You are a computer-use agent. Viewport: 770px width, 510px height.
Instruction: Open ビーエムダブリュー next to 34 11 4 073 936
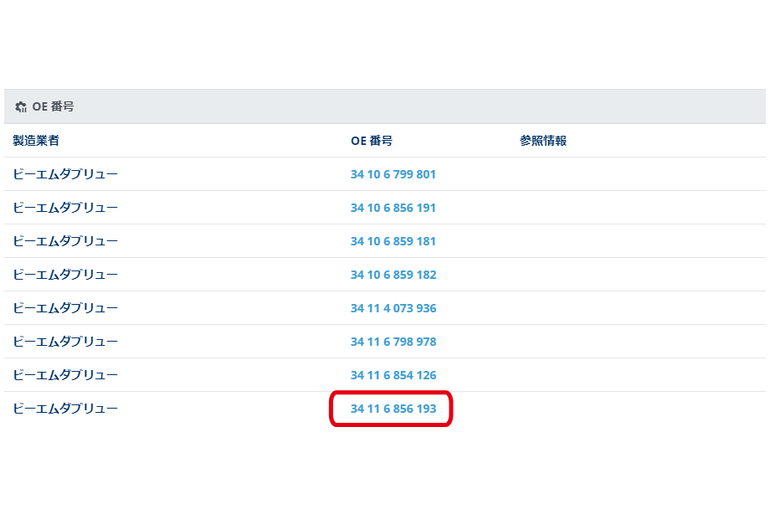65,308
